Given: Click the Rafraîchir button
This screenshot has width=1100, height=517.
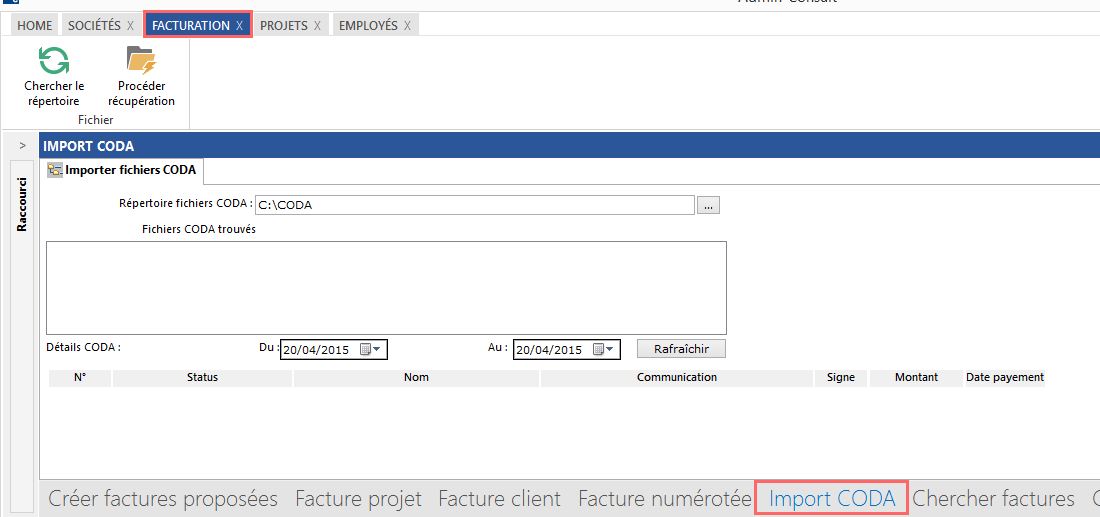Looking at the screenshot, I should [681, 349].
